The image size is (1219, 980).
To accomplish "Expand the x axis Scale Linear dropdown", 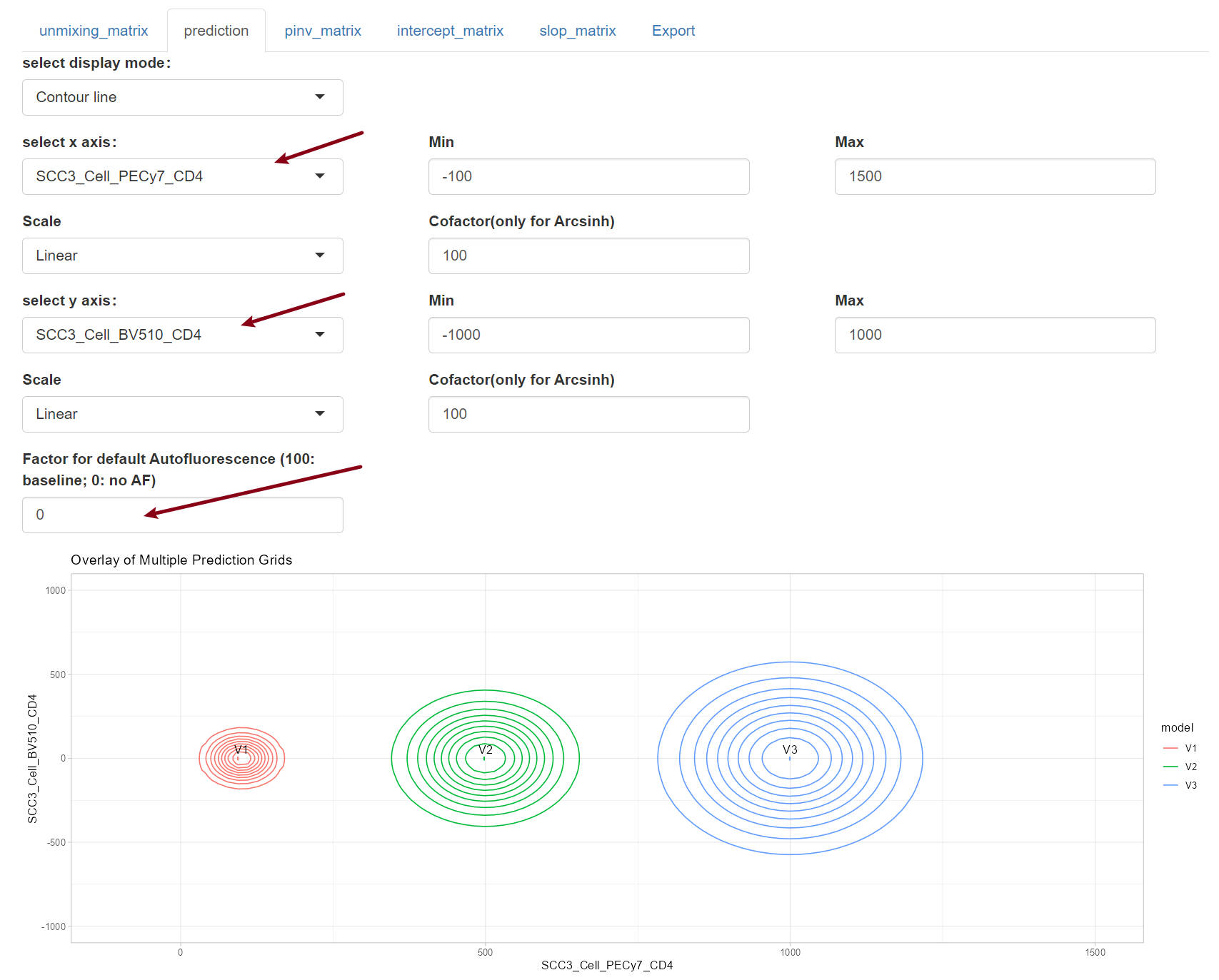I will (182, 256).
